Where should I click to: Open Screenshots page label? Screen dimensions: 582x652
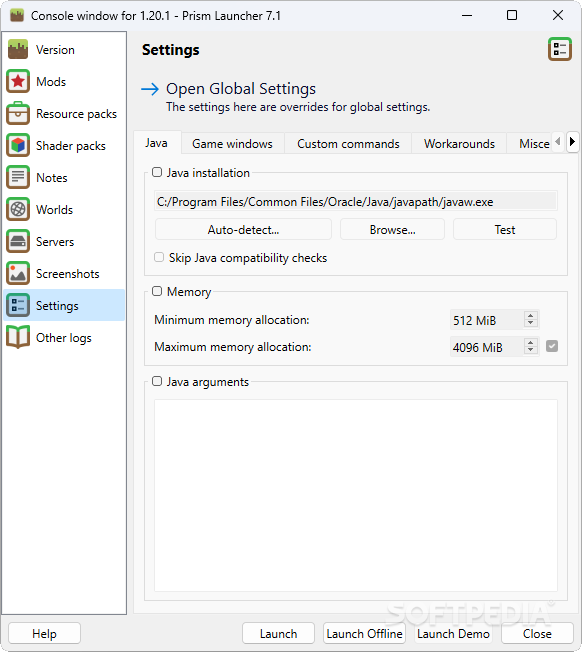67,274
